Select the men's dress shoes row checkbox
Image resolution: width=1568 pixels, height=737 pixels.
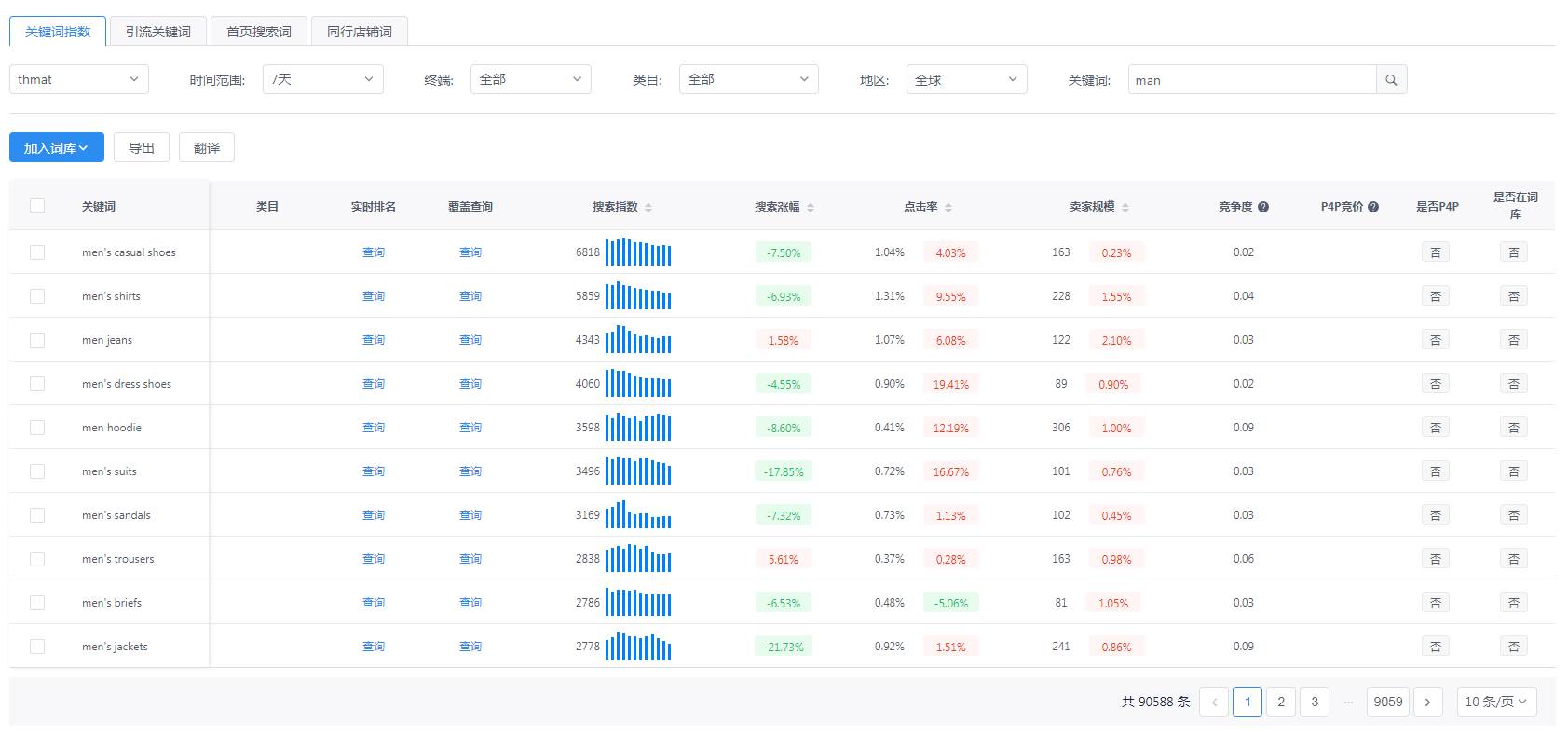[37, 383]
